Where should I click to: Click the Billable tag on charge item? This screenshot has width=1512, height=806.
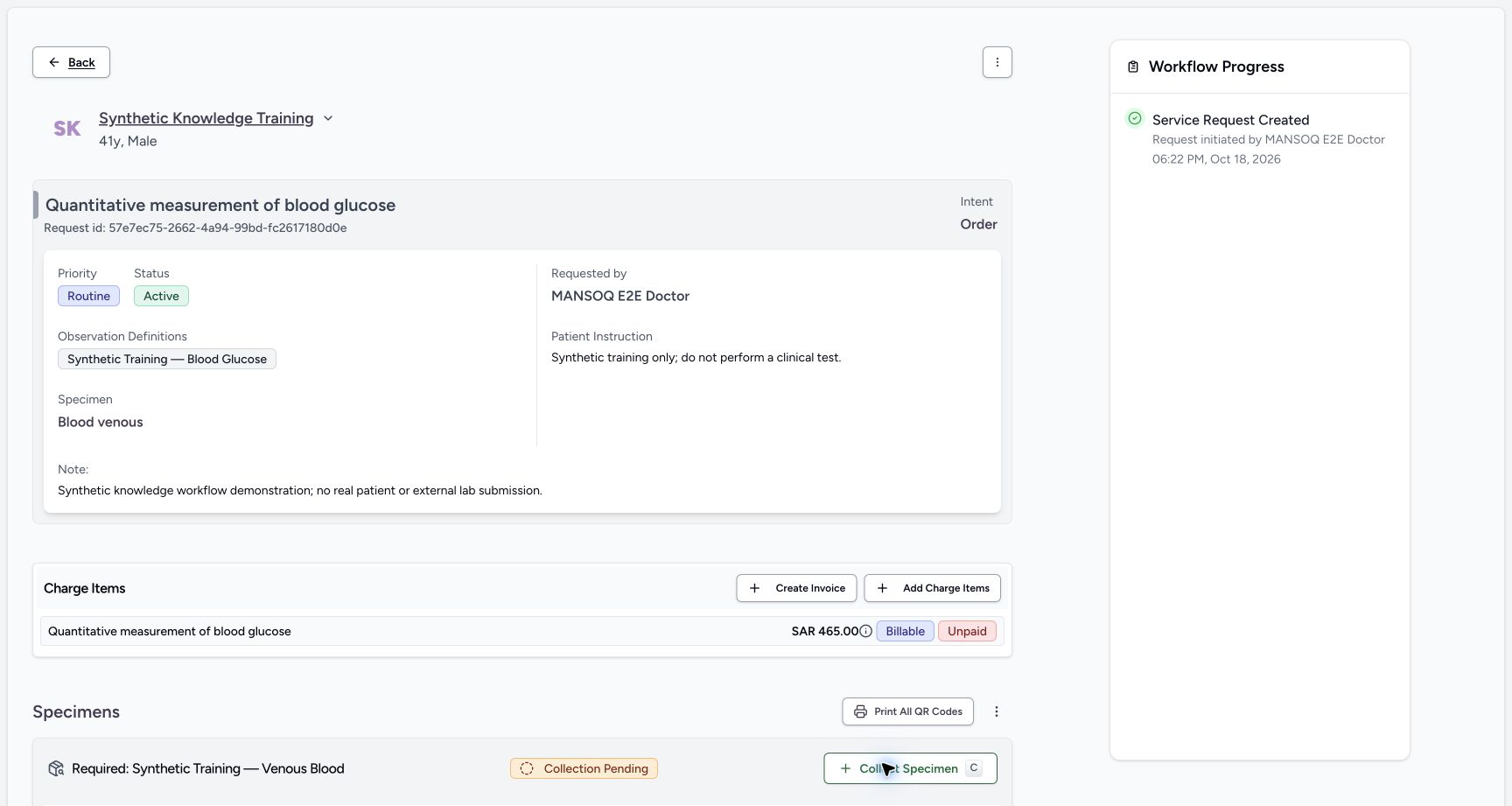[x=905, y=631]
